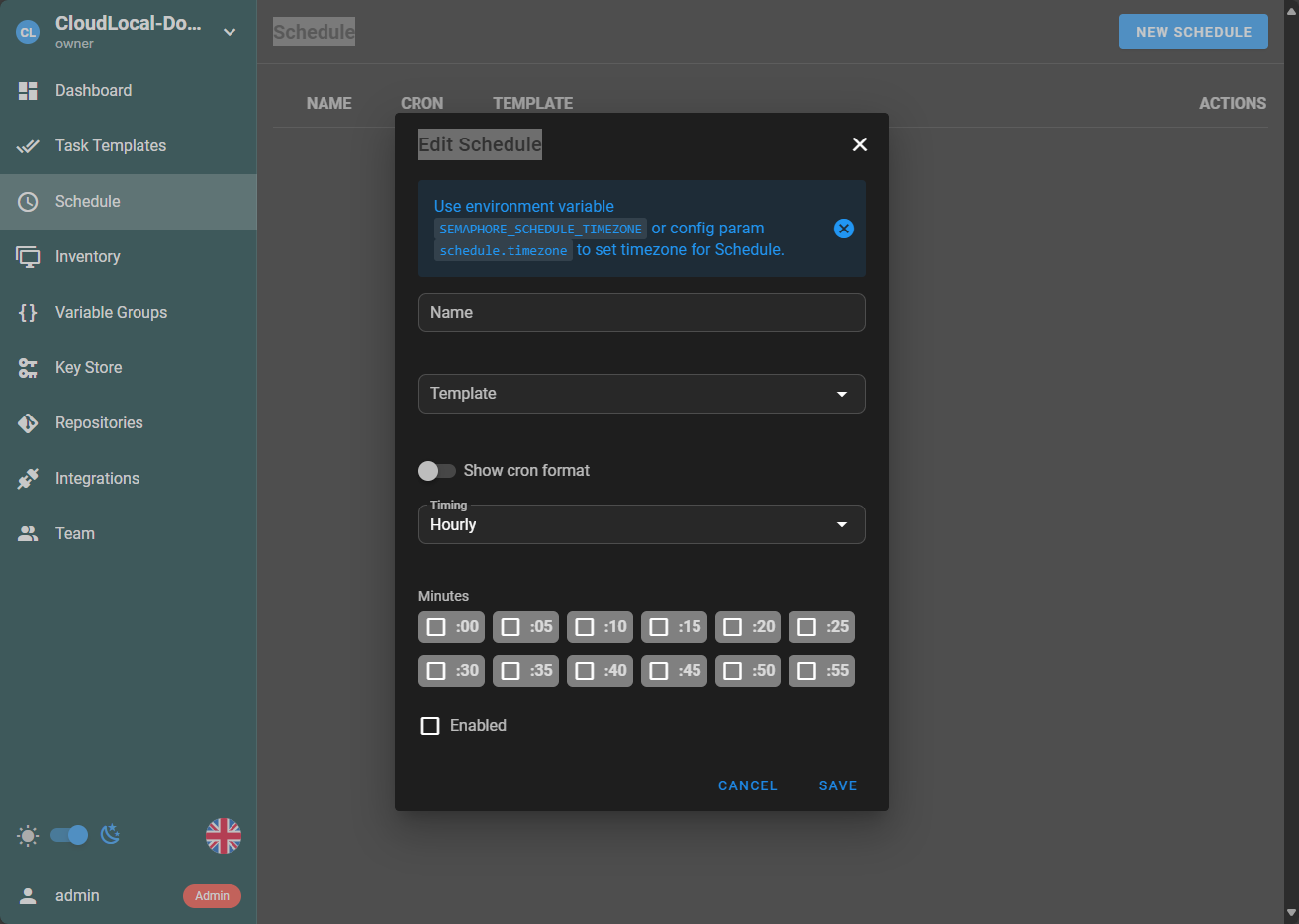
Task: Toggle the Show cron format switch
Action: [x=437, y=471]
